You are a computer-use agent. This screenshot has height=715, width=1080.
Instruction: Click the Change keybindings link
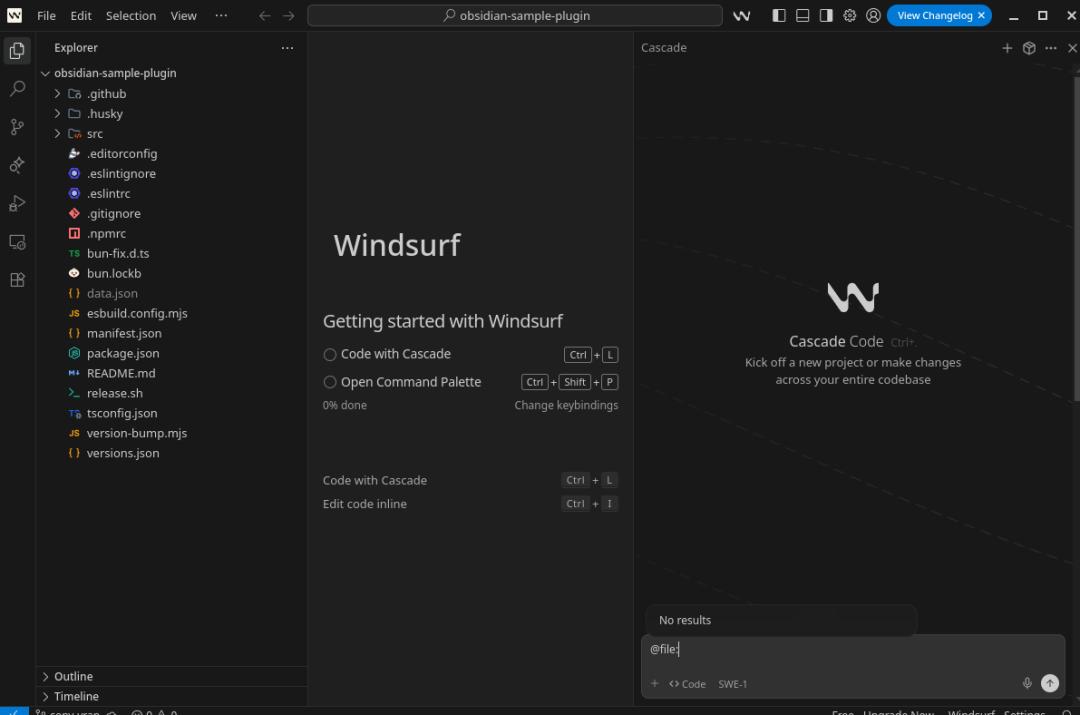tap(566, 405)
